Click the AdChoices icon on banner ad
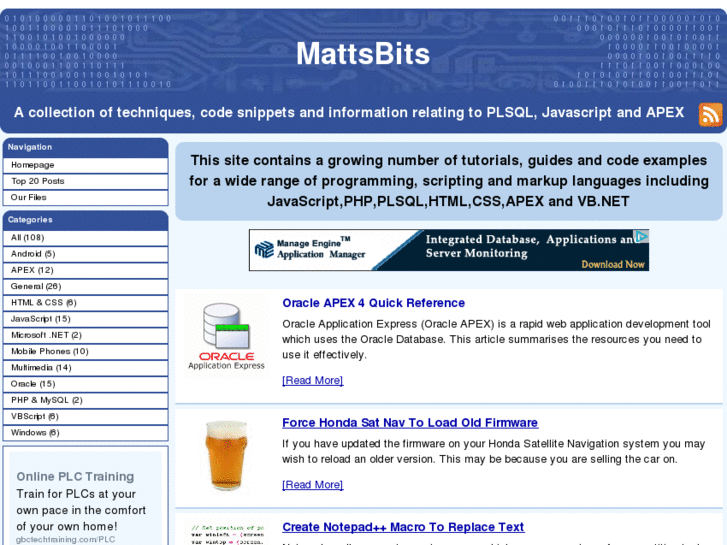Image resolution: width=727 pixels, height=545 pixels. tap(641, 237)
